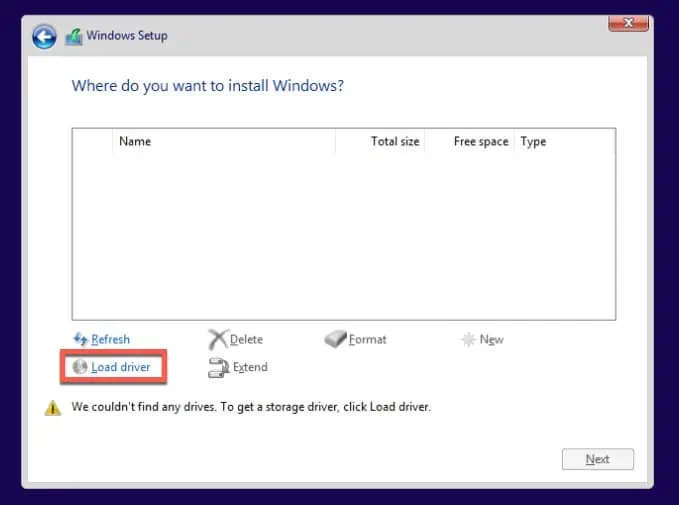Click the New starburst icon
Viewport: 679px width, 505px height.
coord(467,340)
